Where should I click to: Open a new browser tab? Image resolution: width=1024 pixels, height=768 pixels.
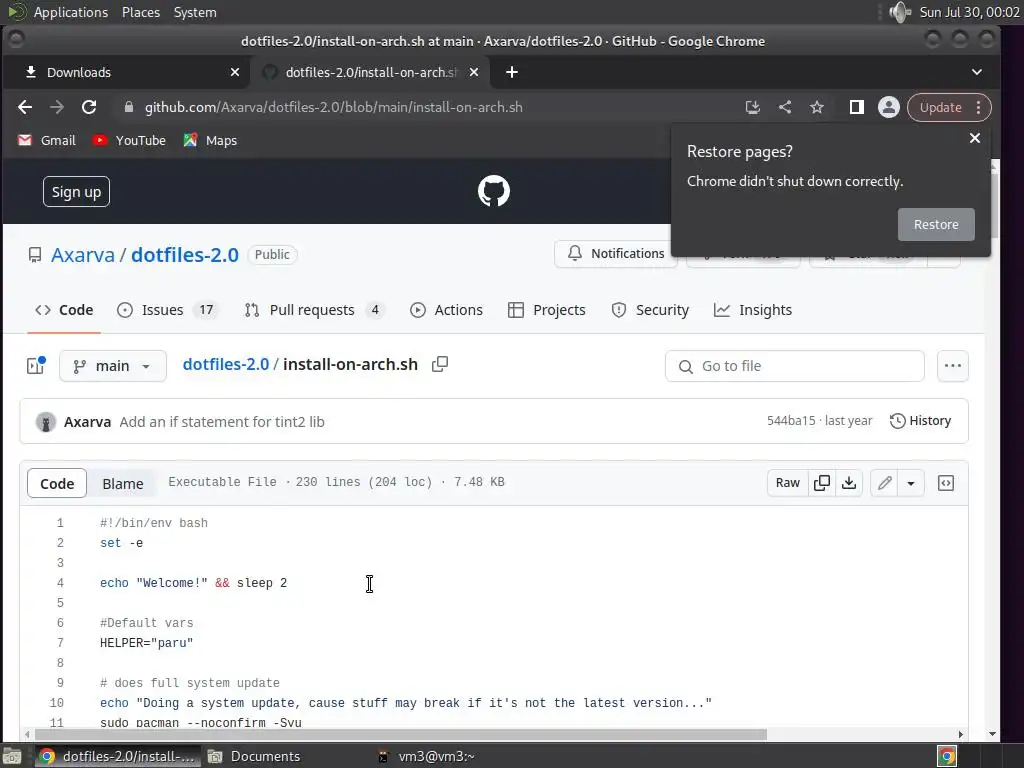click(x=512, y=72)
